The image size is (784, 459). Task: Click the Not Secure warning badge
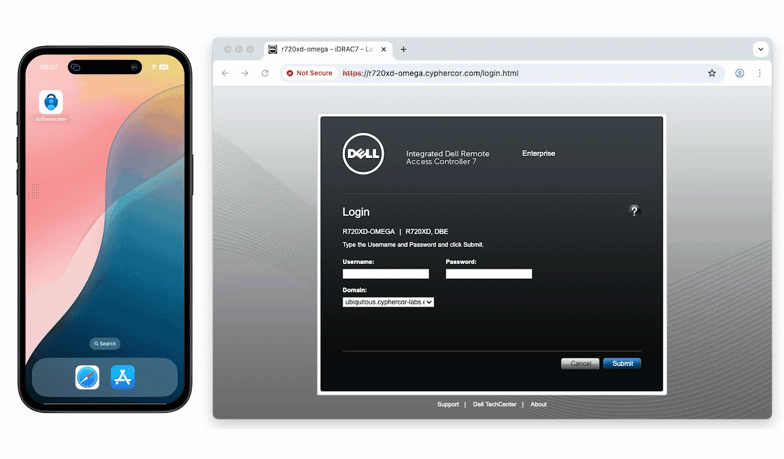(310, 73)
